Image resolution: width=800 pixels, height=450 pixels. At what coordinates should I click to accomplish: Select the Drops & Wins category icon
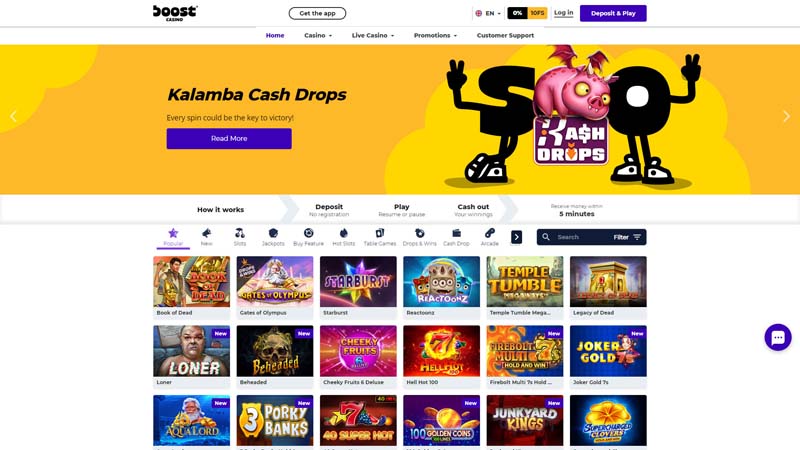tap(419, 233)
